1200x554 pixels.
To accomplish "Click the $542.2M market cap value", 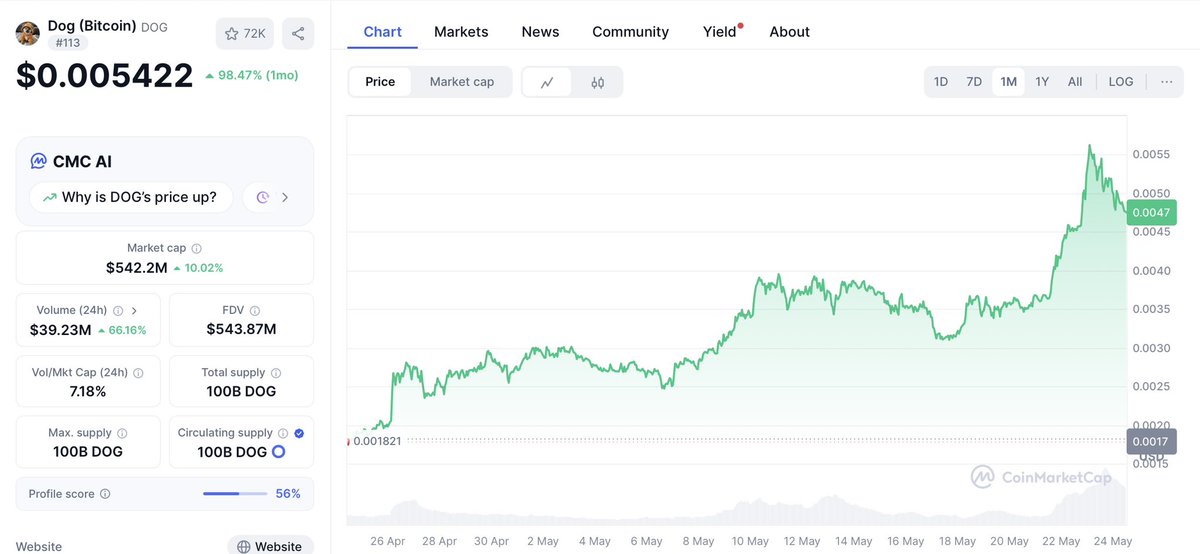I will click(136, 268).
